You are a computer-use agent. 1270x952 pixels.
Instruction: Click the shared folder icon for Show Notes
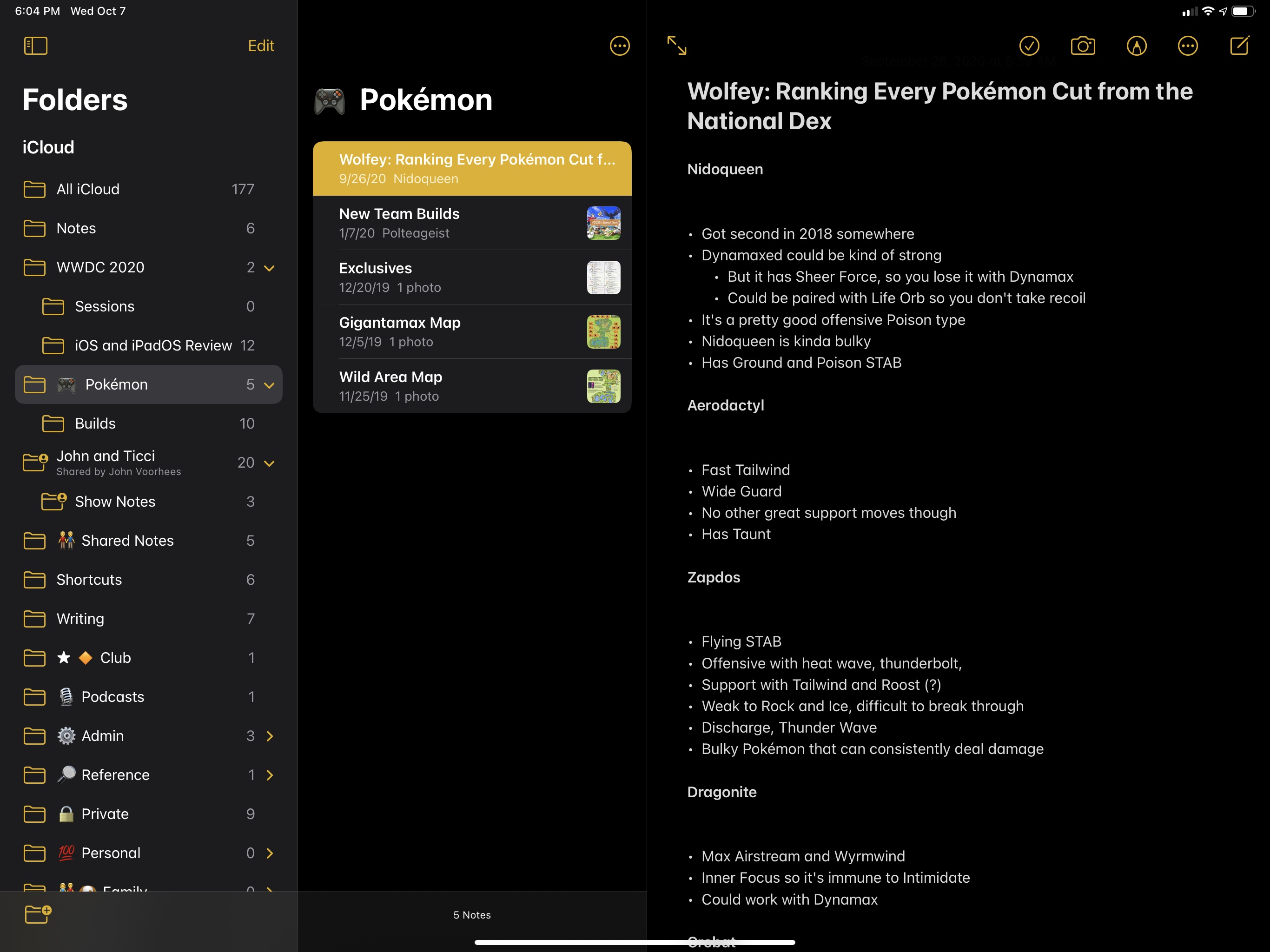coord(54,501)
